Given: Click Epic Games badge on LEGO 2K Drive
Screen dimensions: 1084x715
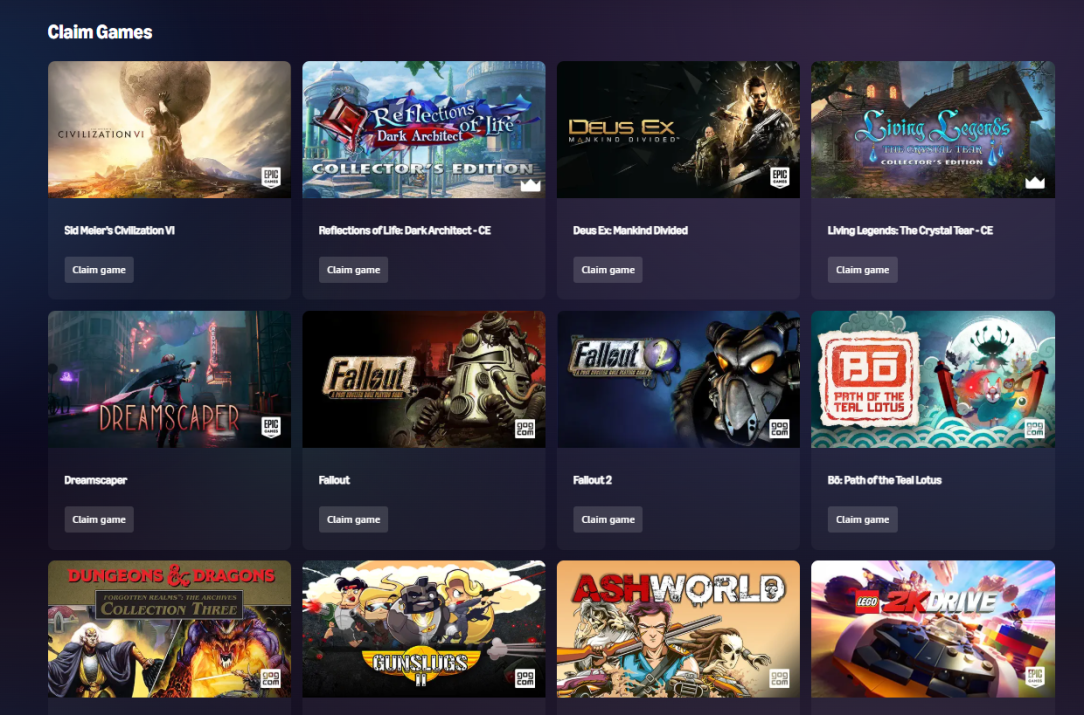Looking at the screenshot, I should point(1034,677).
